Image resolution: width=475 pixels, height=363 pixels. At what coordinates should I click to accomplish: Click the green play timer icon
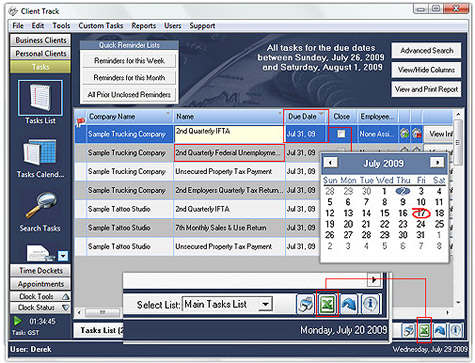[17, 321]
